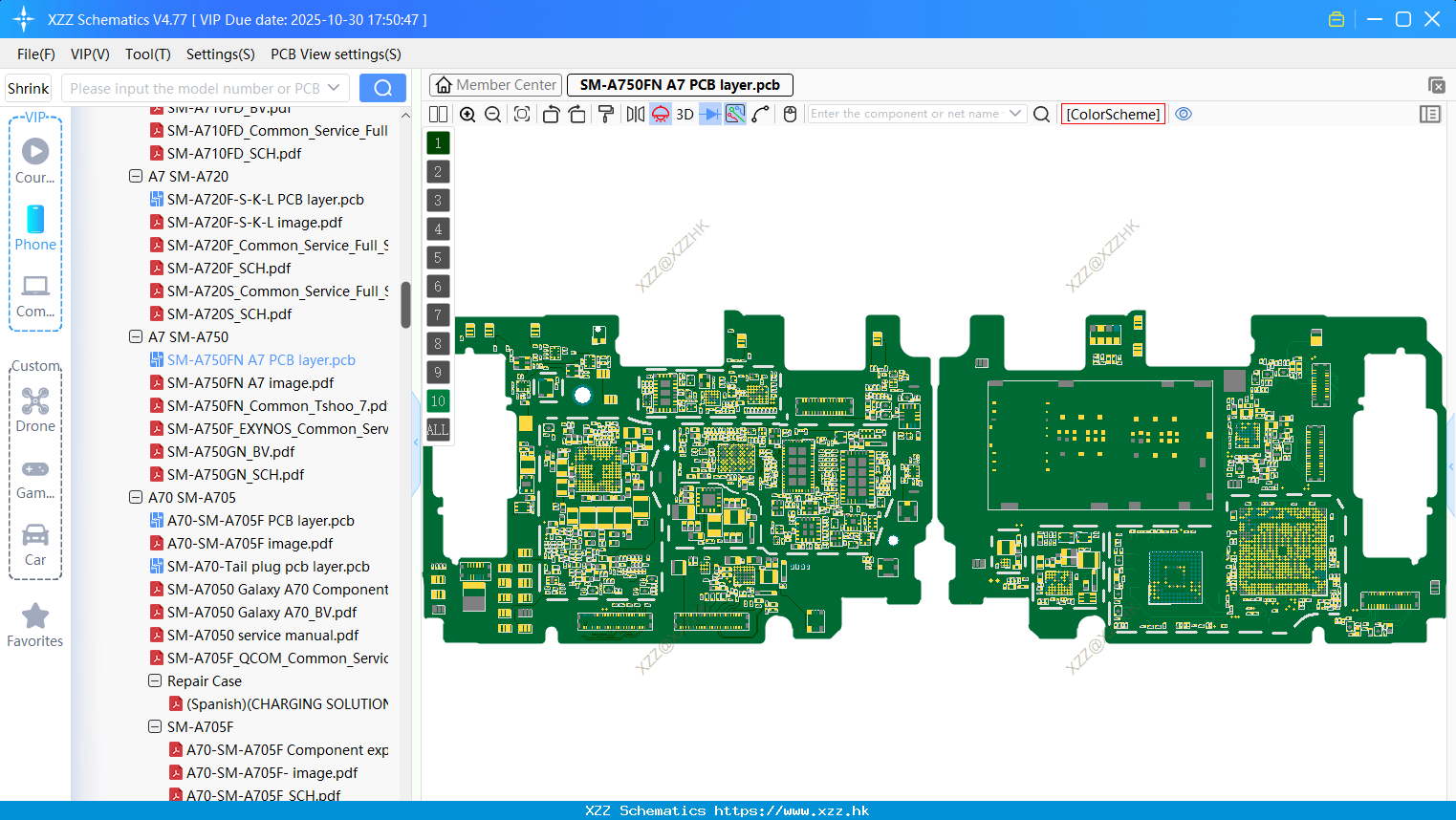
Task: Zoom in on the PCB view
Action: tap(467, 114)
